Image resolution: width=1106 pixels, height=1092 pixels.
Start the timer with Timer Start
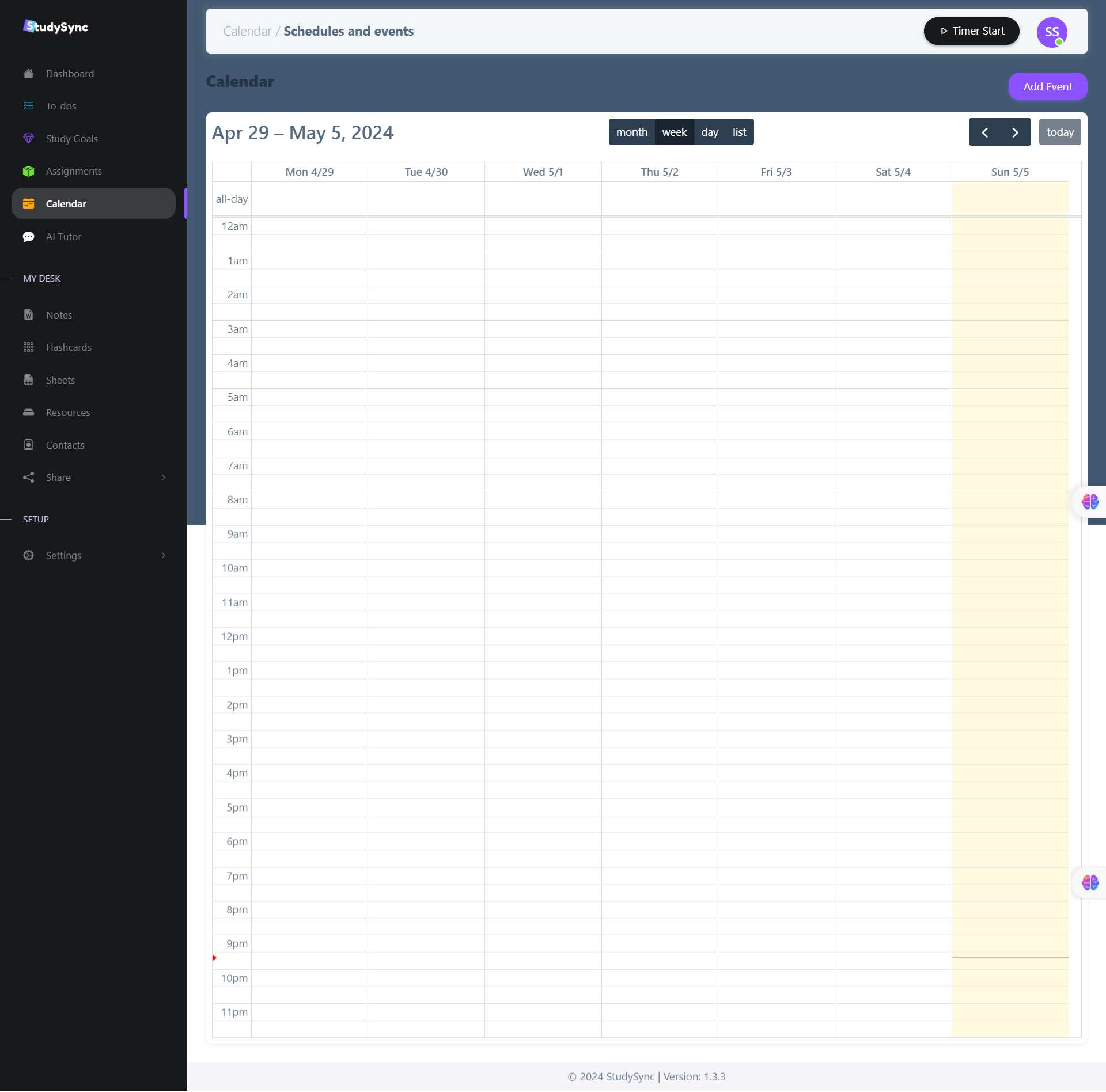(971, 31)
